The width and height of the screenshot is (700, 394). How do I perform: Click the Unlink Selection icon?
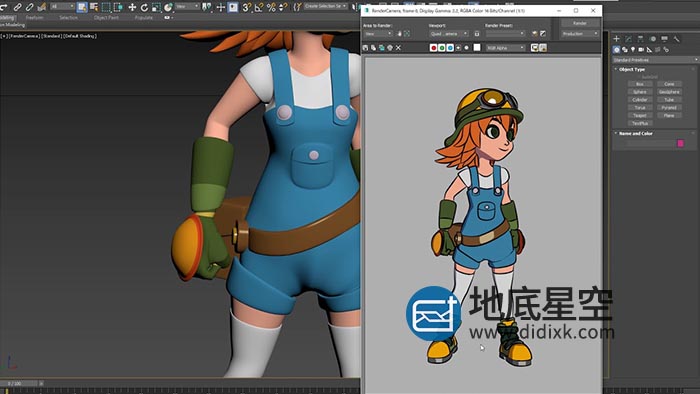[30, 7]
